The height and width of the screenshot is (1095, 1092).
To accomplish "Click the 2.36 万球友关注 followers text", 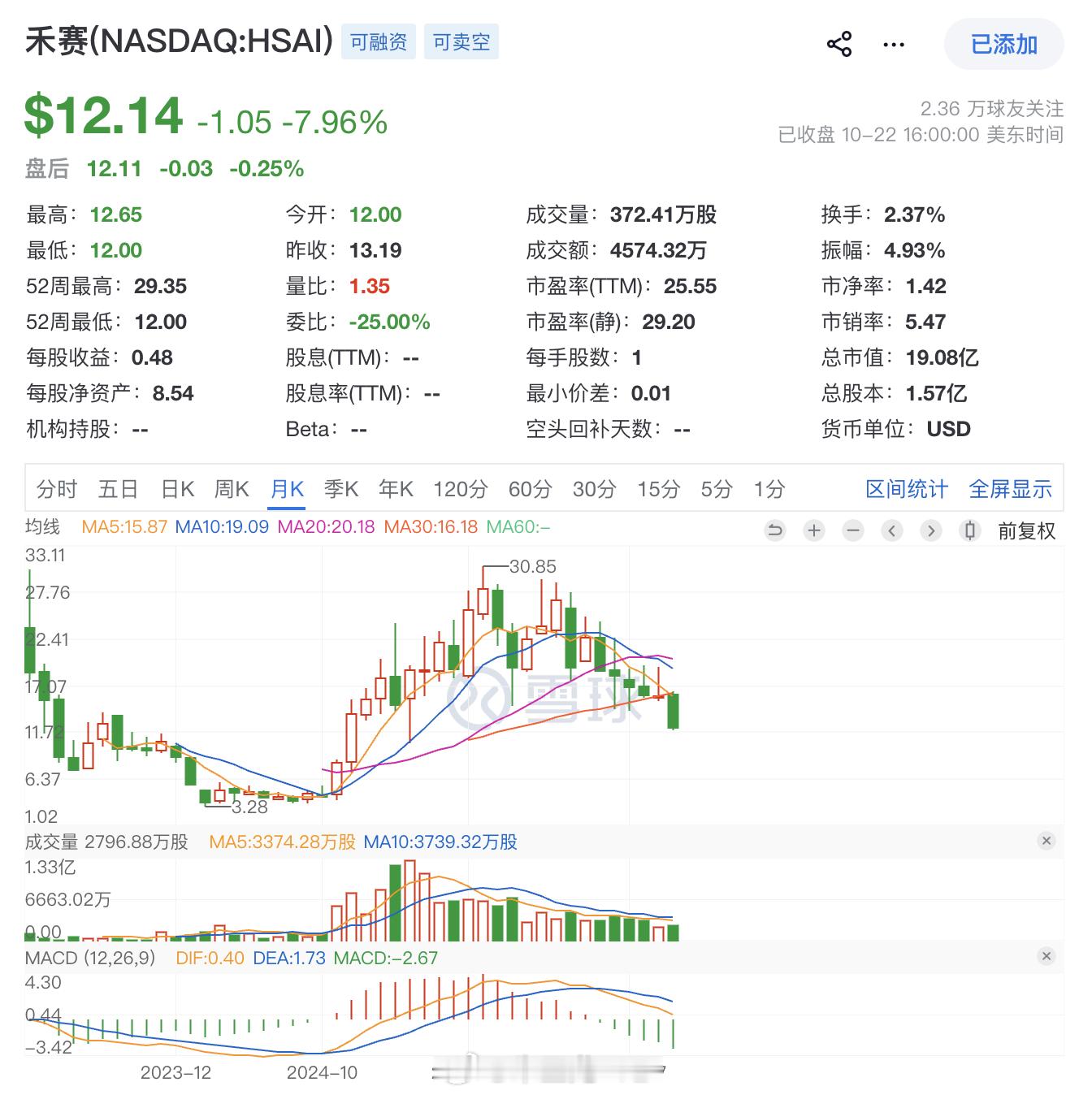I will (x=992, y=108).
